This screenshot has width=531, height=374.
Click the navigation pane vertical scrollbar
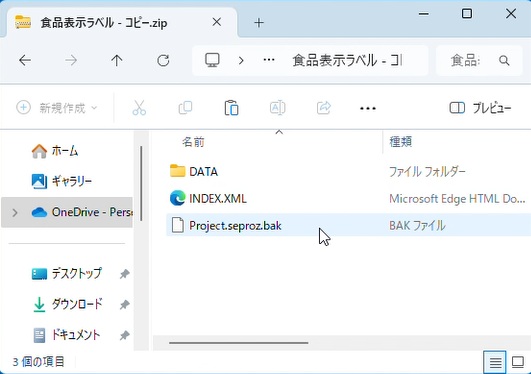[x=141, y=183]
